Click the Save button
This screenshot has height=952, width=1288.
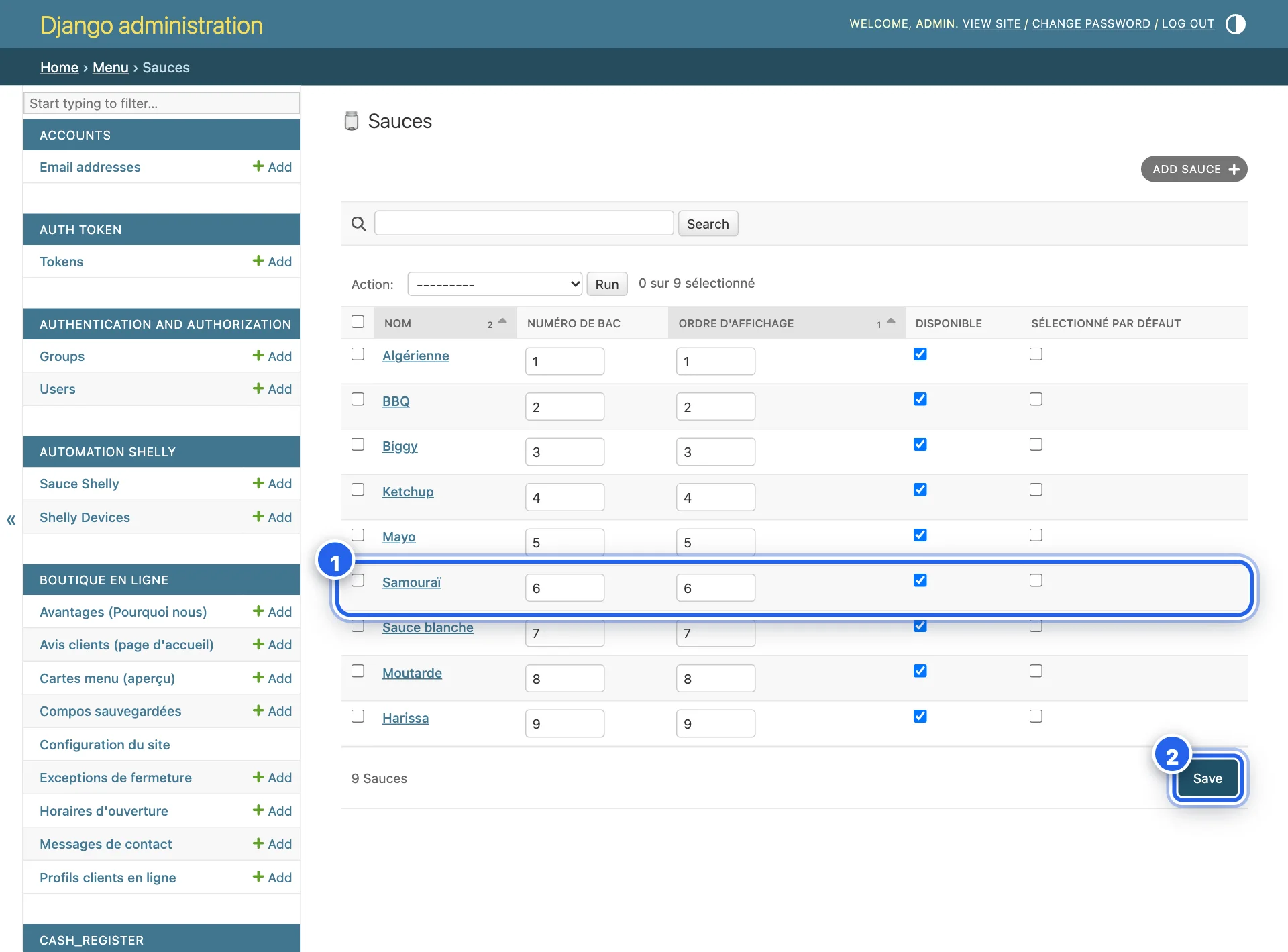pyautogui.click(x=1207, y=778)
